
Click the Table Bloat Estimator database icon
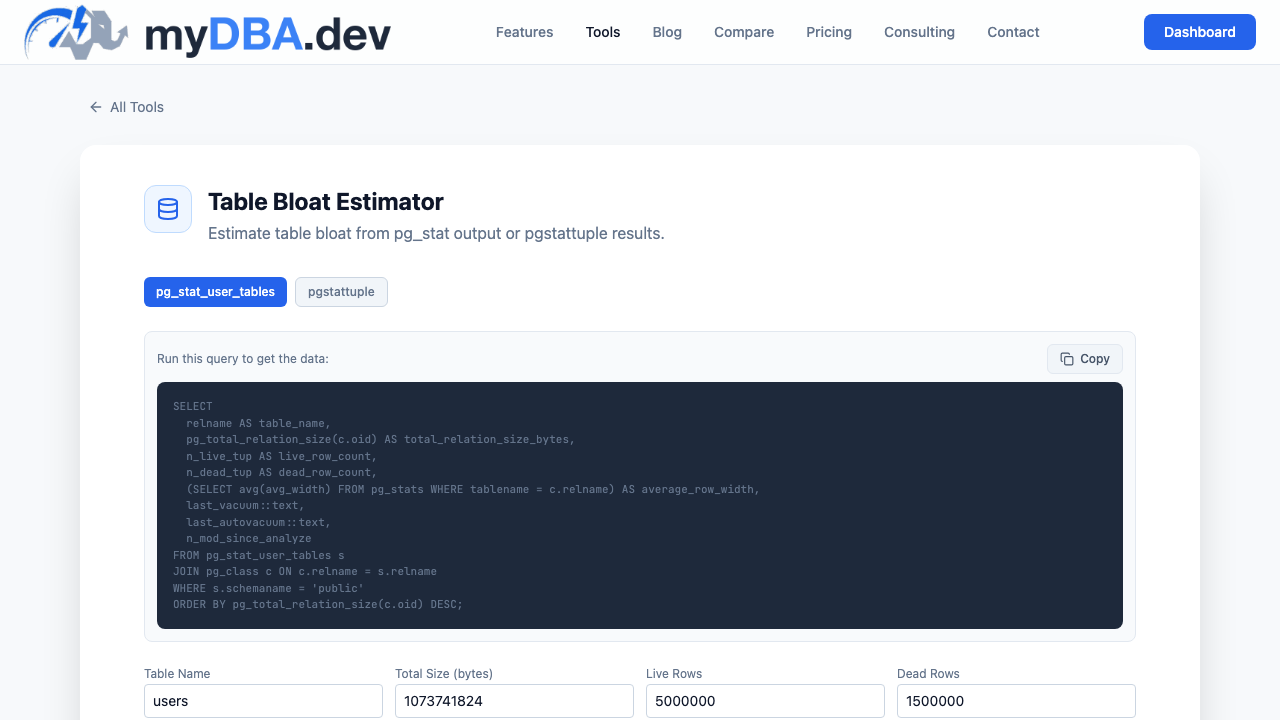(x=168, y=209)
